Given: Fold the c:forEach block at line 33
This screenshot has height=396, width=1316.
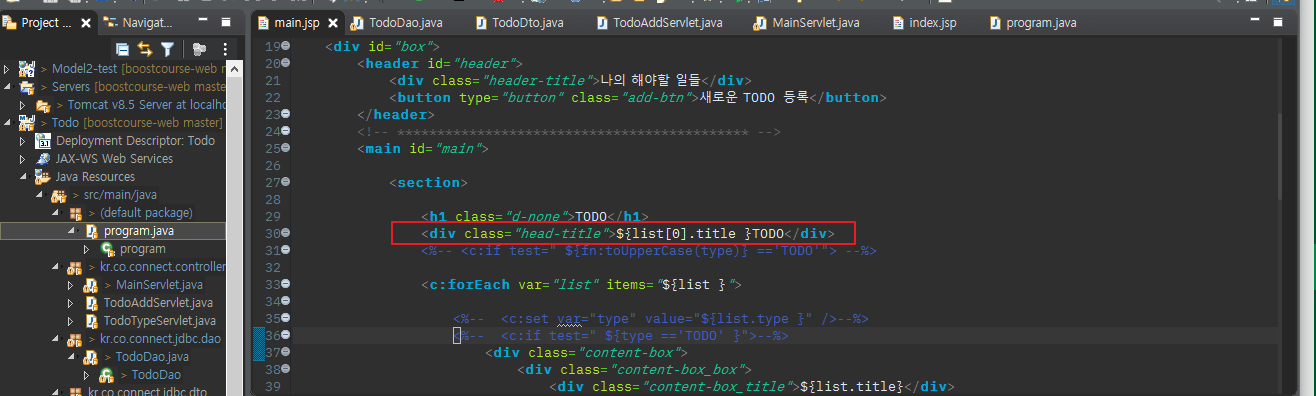Looking at the screenshot, I should pyautogui.click(x=286, y=285).
